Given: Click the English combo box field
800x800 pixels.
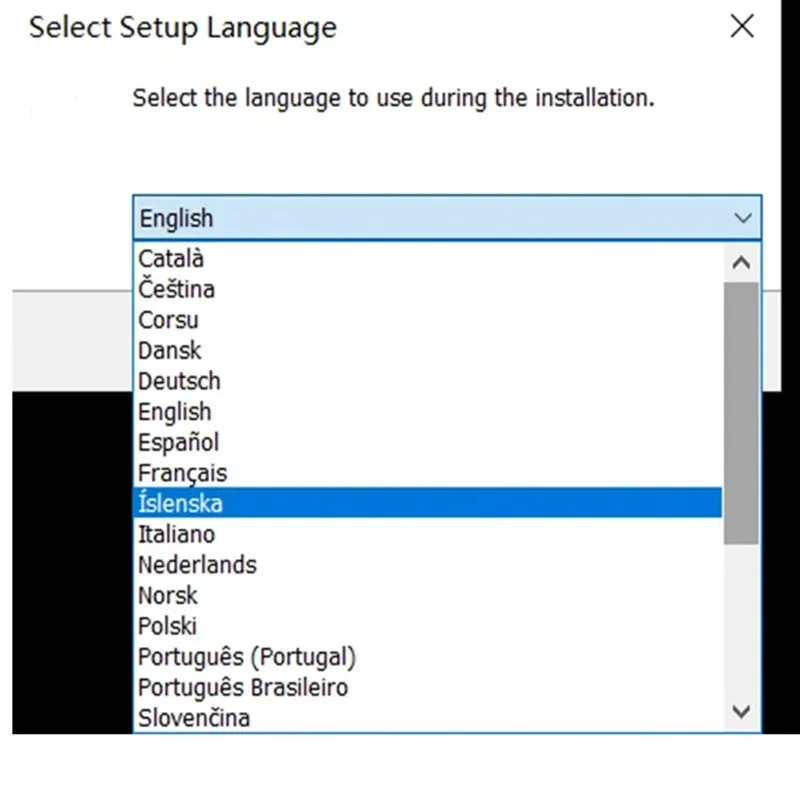Looking at the screenshot, I should click(x=430, y=217).
